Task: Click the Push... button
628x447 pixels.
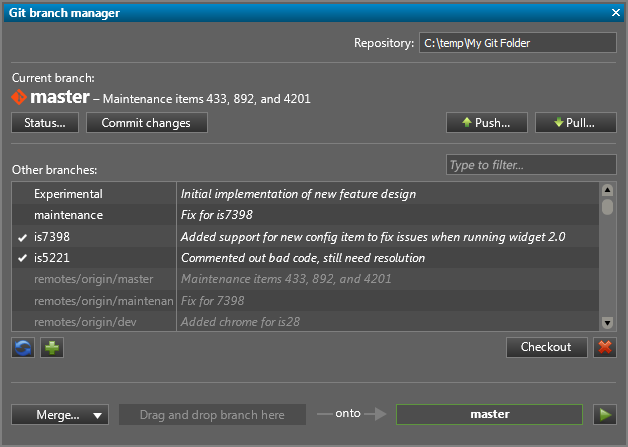Action: pyautogui.click(x=487, y=123)
